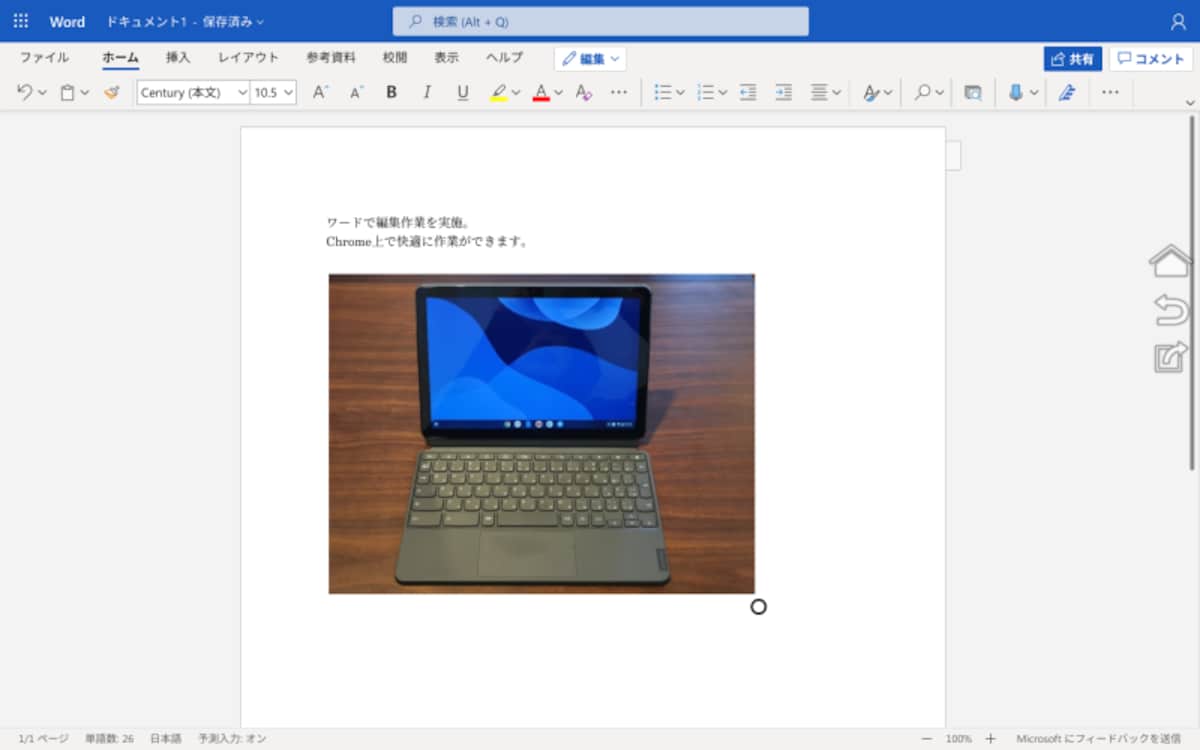Click the back arrow icon on the right edge
Screen dimensions: 1200x750
[x=1170, y=309]
